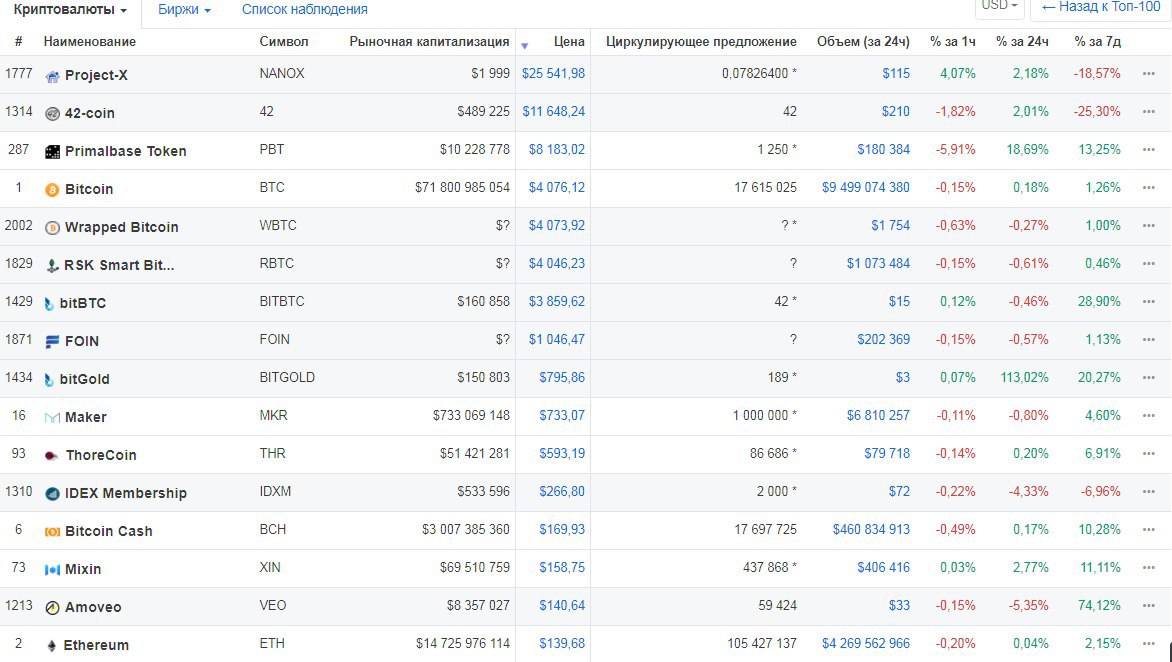
Task: Open the Maker name link
Action: click(x=85, y=417)
